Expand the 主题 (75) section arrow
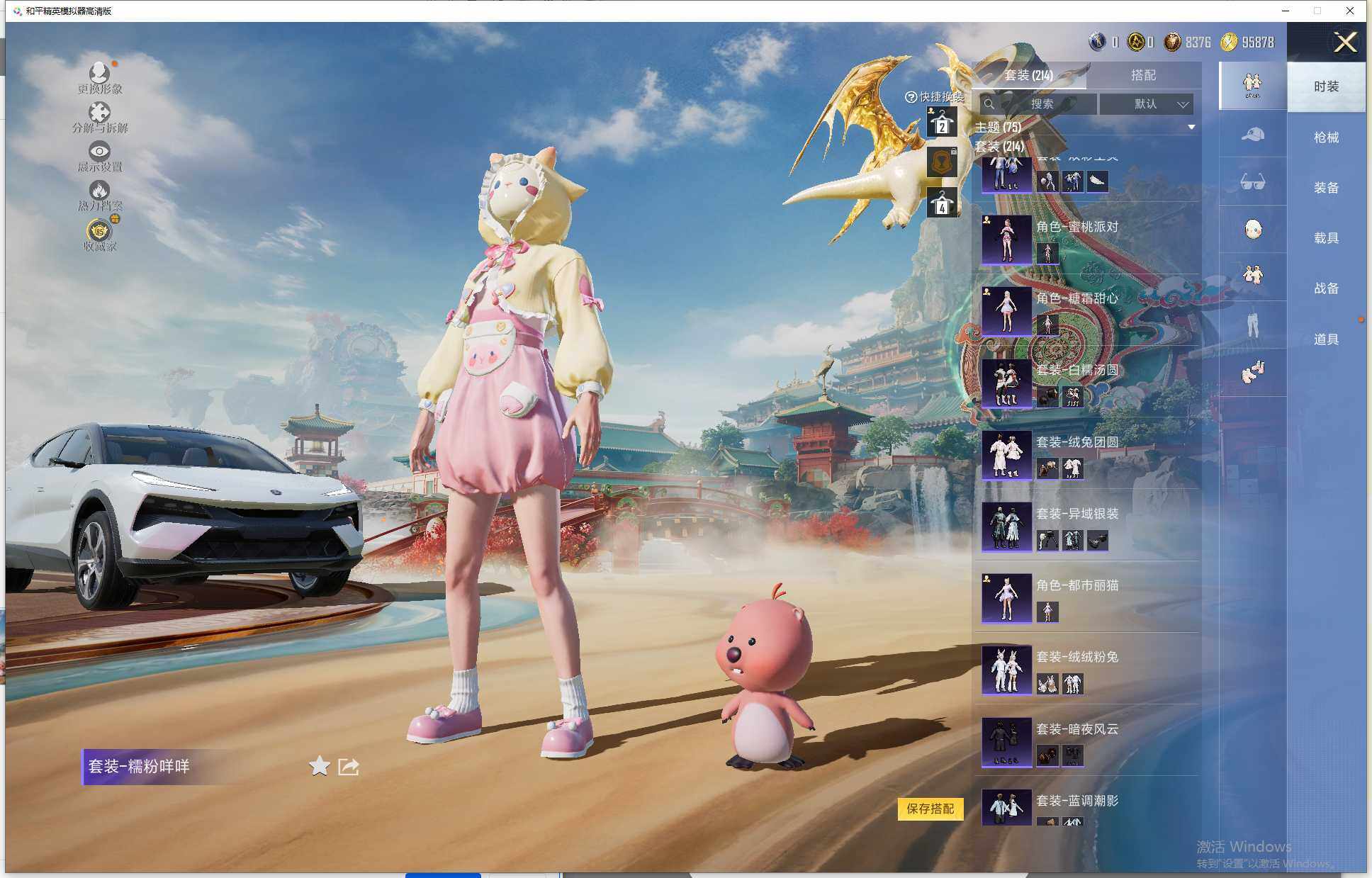This screenshot has width=1372, height=878. [1191, 127]
